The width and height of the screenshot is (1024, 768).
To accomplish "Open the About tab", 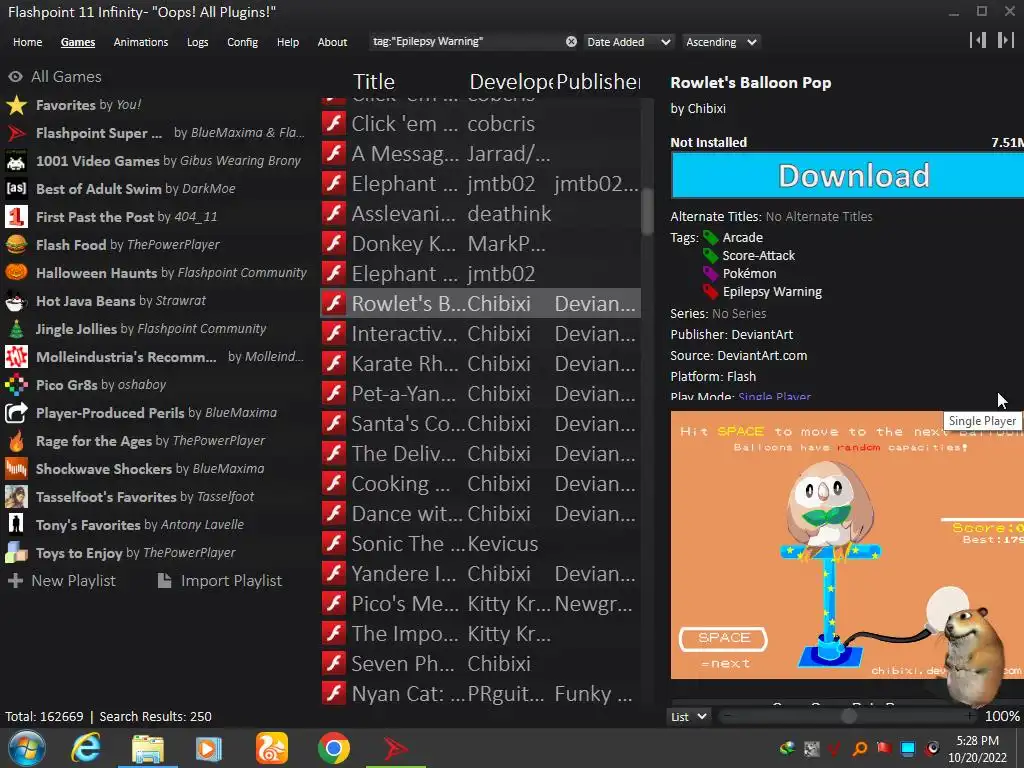I will pyautogui.click(x=332, y=42).
